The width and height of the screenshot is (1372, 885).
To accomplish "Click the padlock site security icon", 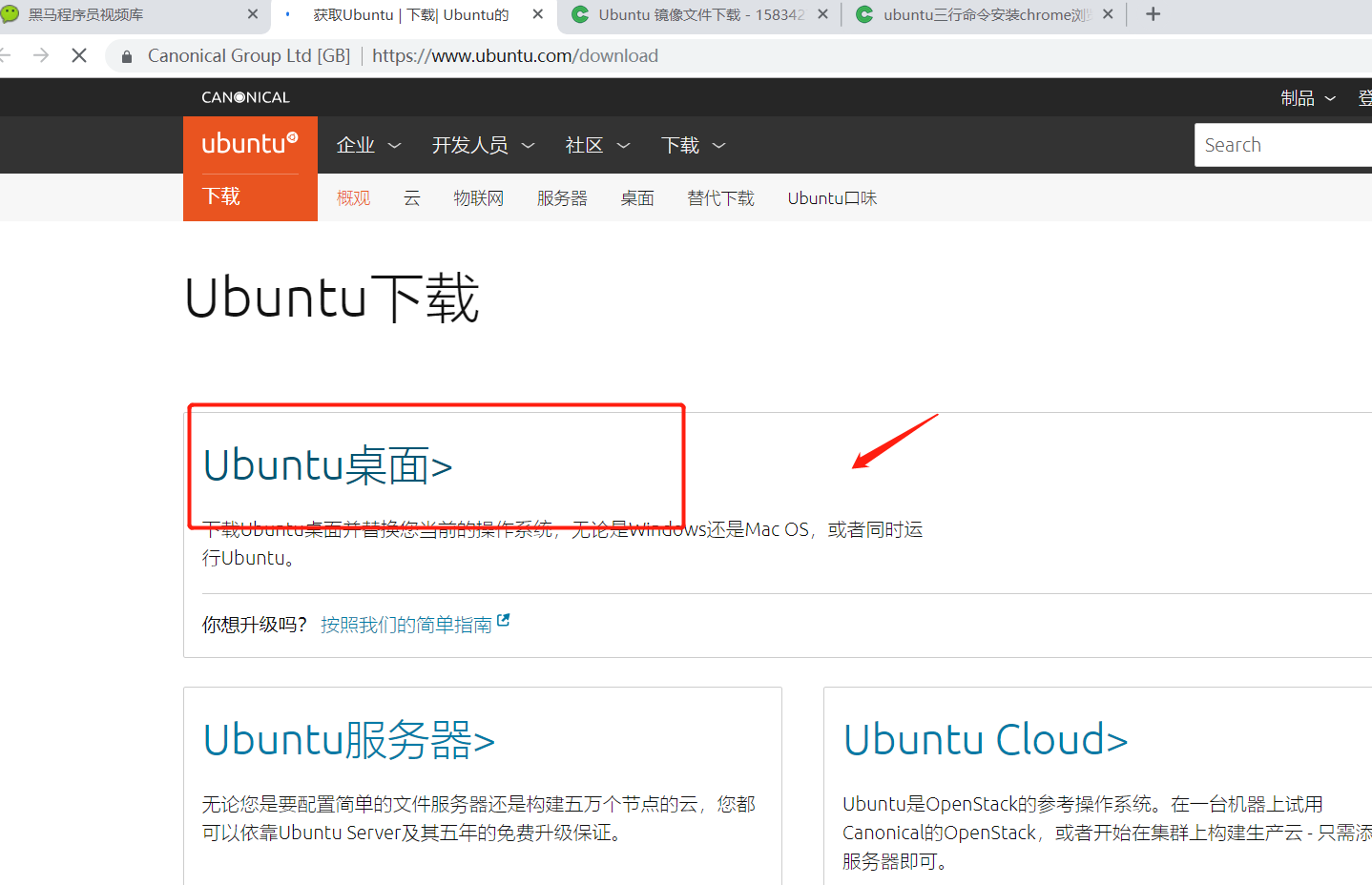I will tap(127, 56).
